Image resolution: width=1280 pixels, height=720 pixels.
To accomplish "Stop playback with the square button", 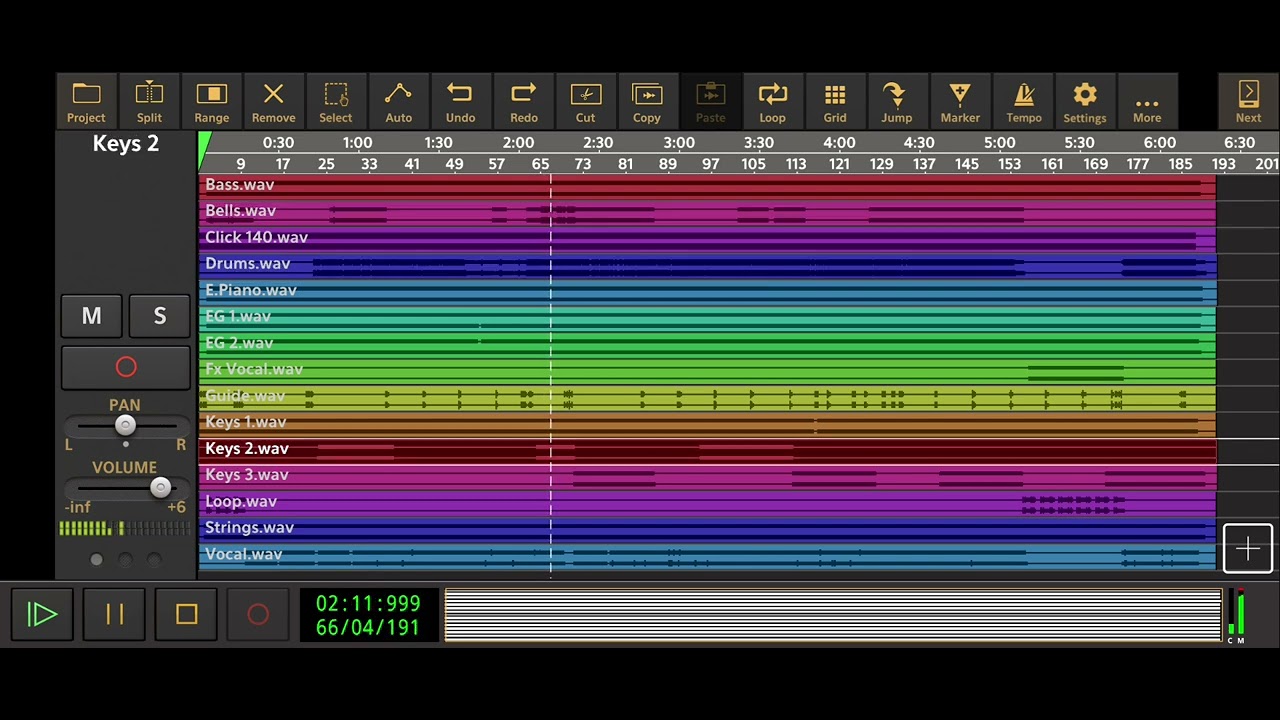I will 186,614.
